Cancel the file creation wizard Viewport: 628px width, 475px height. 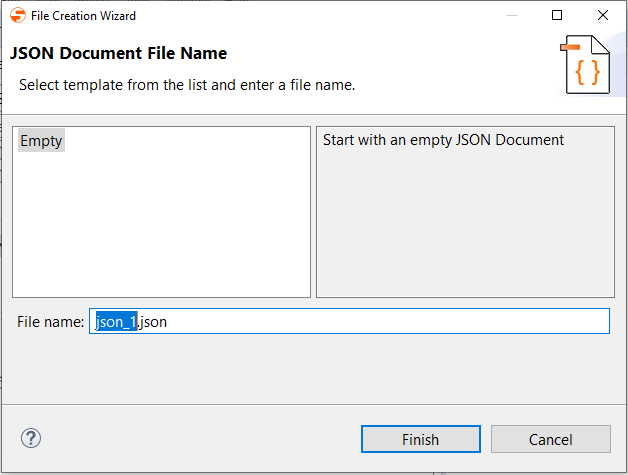[x=550, y=439]
